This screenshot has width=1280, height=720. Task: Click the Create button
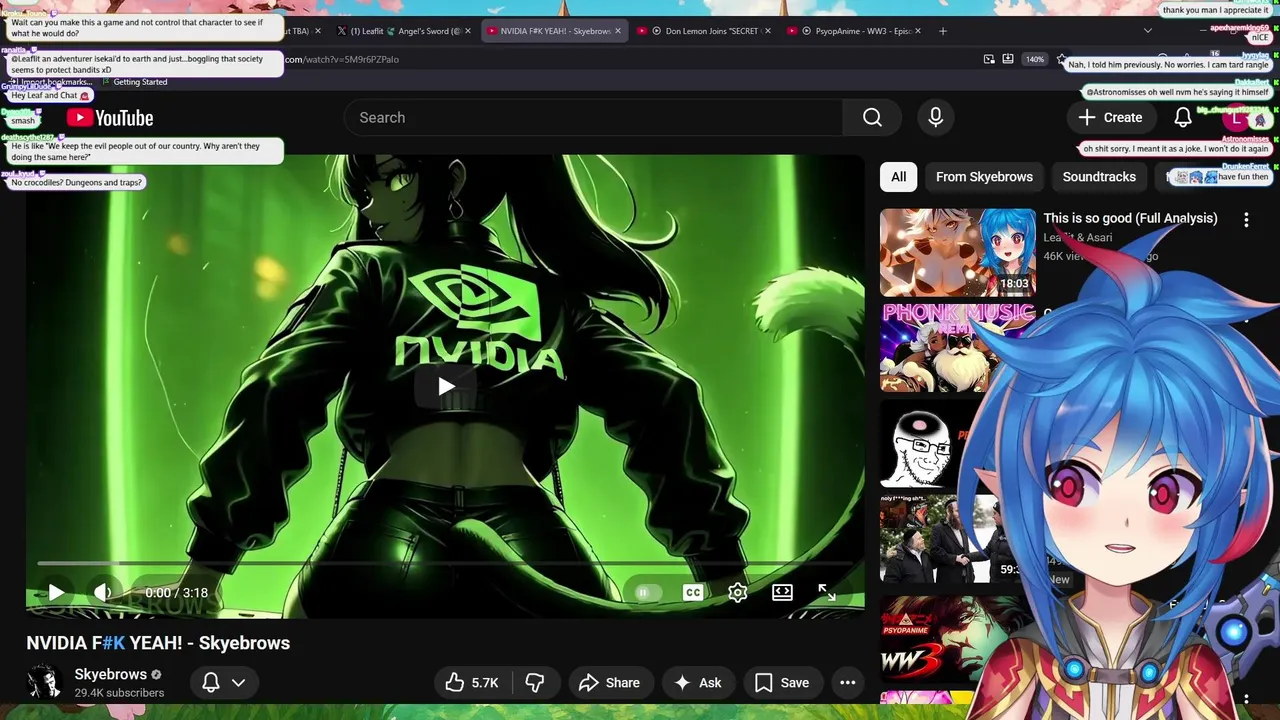(1110, 118)
